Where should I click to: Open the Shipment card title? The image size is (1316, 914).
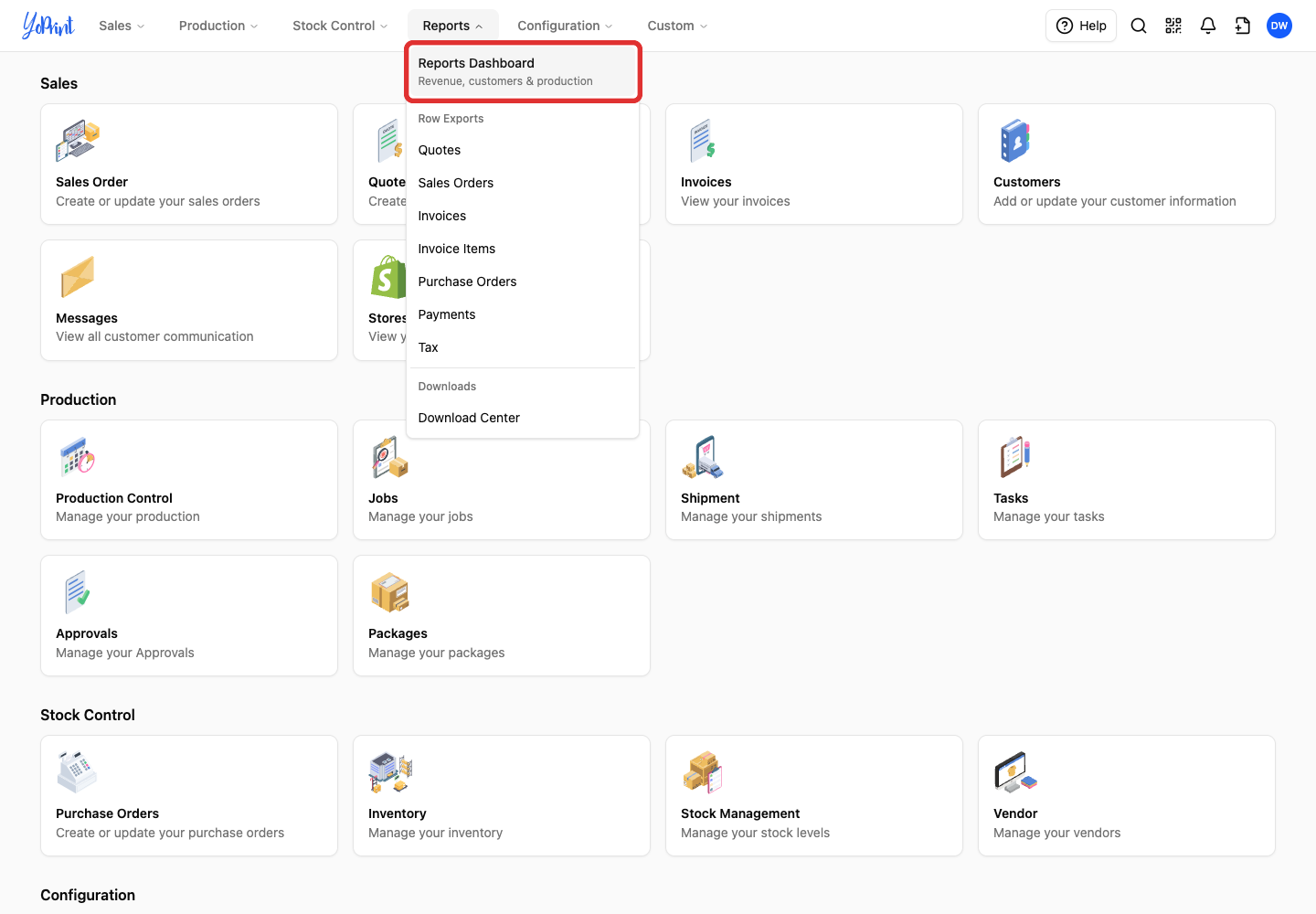click(x=710, y=498)
